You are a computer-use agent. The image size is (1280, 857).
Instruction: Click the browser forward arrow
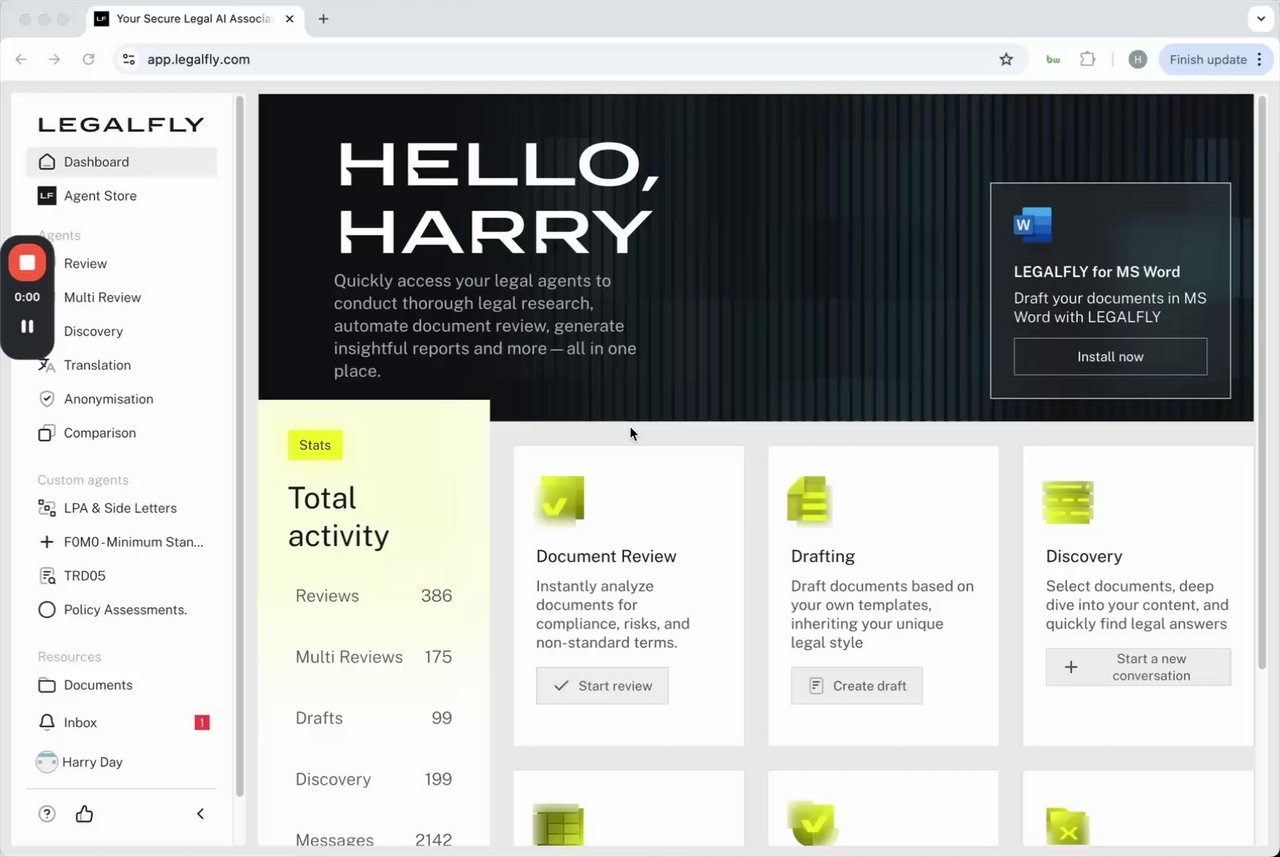click(x=54, y=59)
